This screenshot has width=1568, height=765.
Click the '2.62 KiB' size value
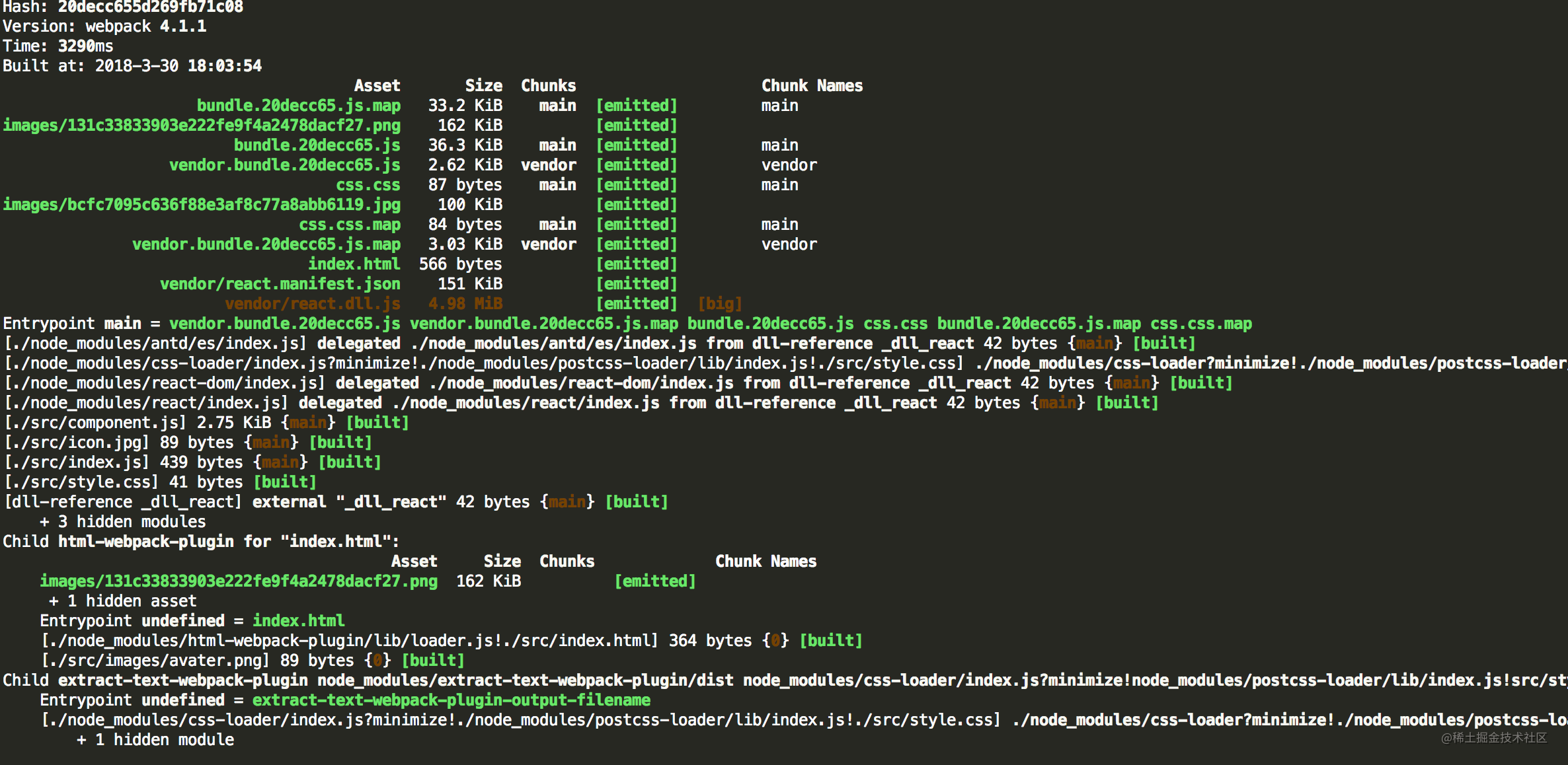click(465, 165)
